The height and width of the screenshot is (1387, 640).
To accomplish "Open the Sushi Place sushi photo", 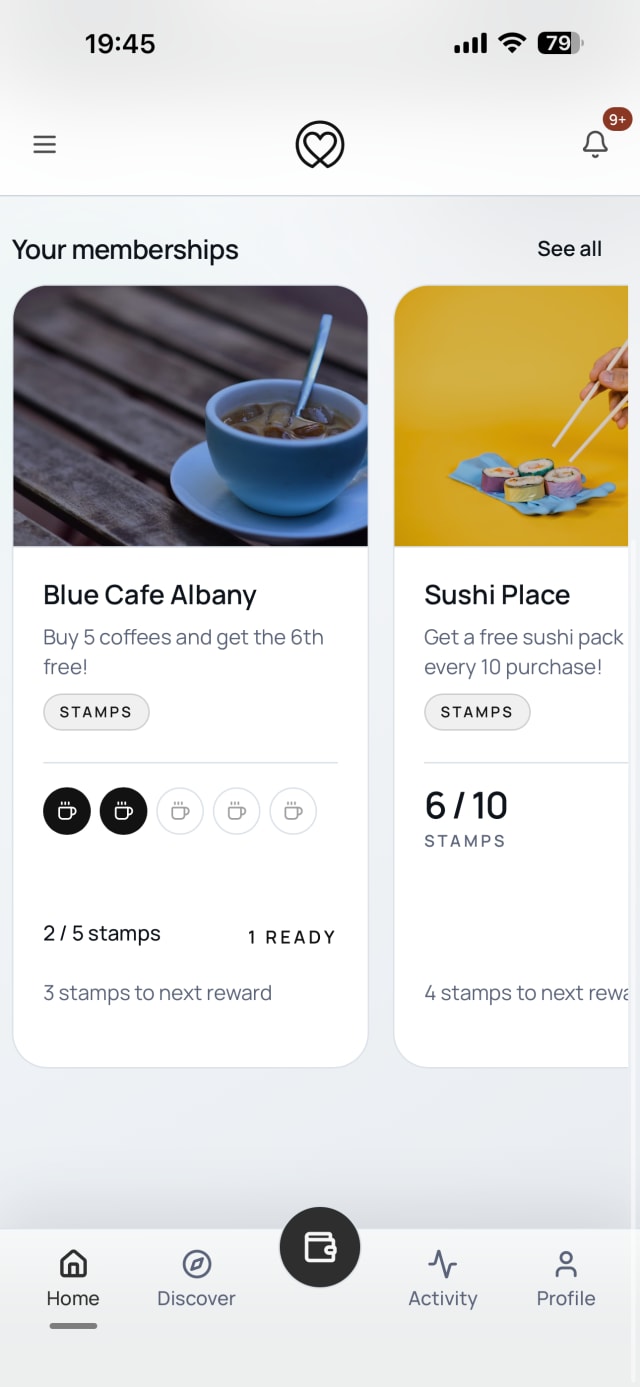I will click(511, 416).
